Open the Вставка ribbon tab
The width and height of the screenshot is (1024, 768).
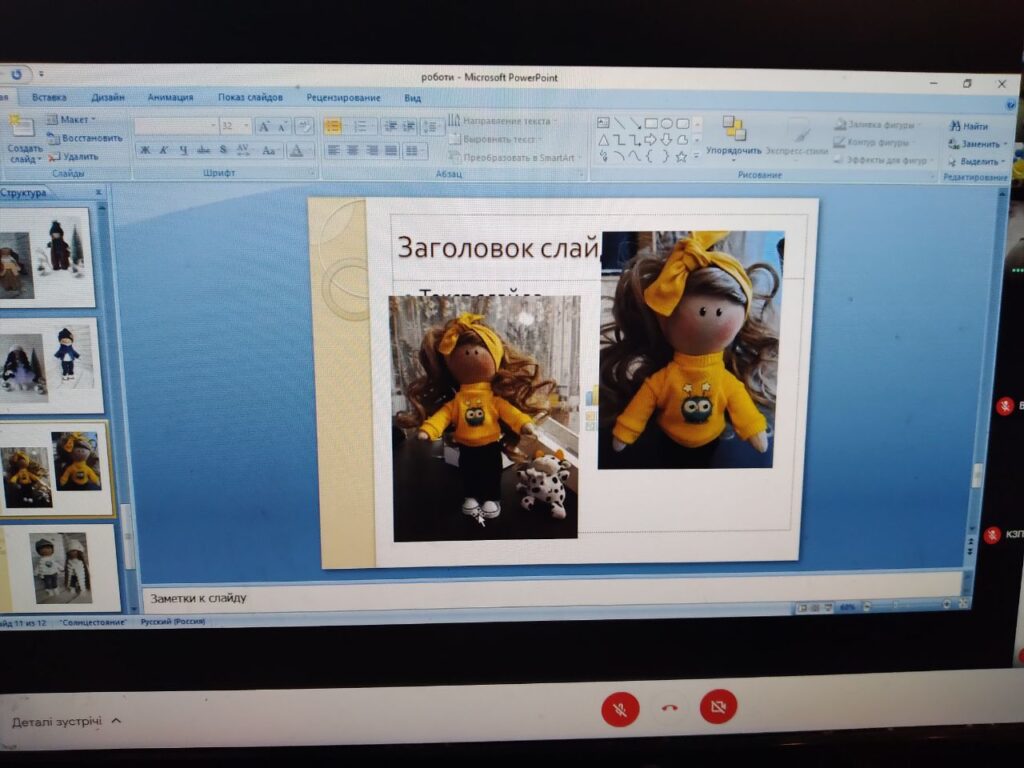(49, 97)
